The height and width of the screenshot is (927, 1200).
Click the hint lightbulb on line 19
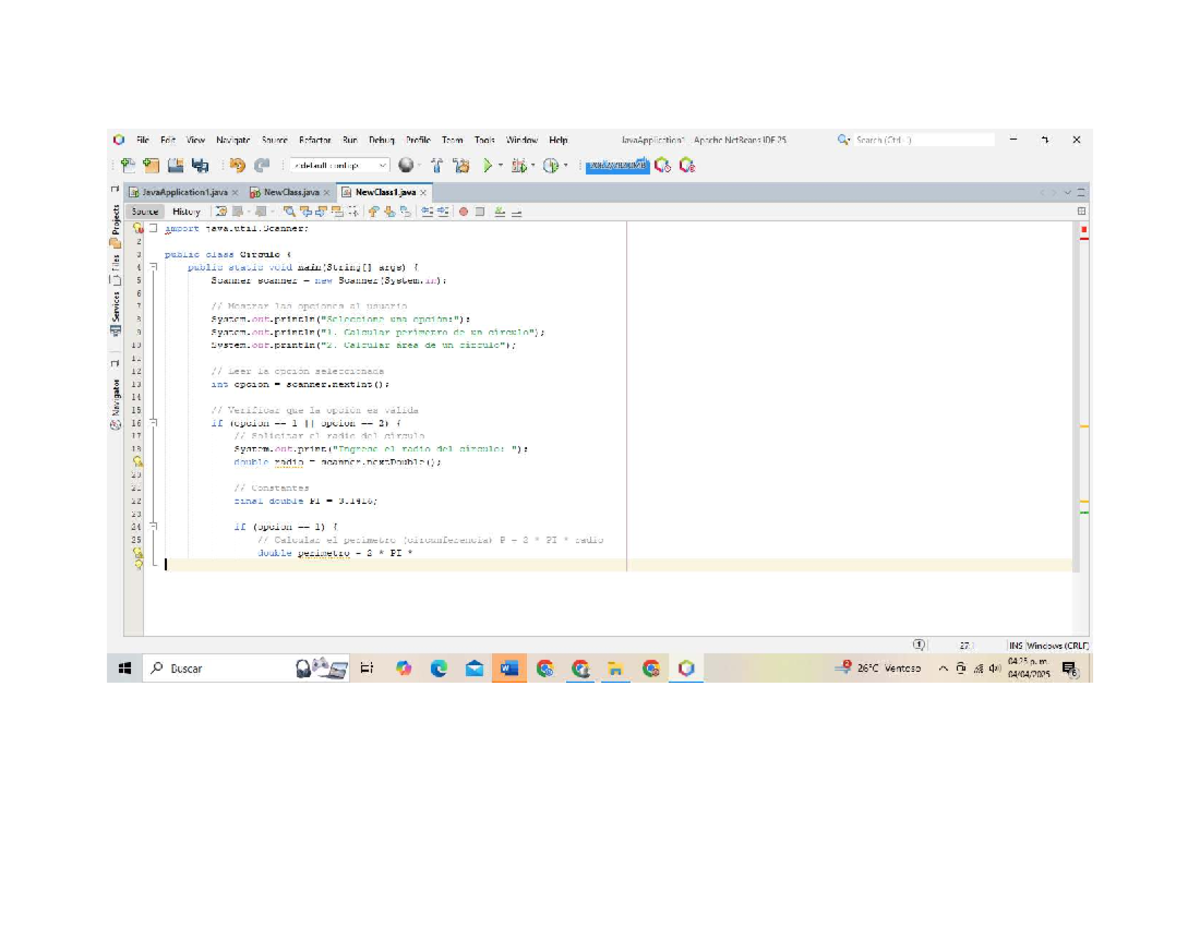click(x=139, y=462)
